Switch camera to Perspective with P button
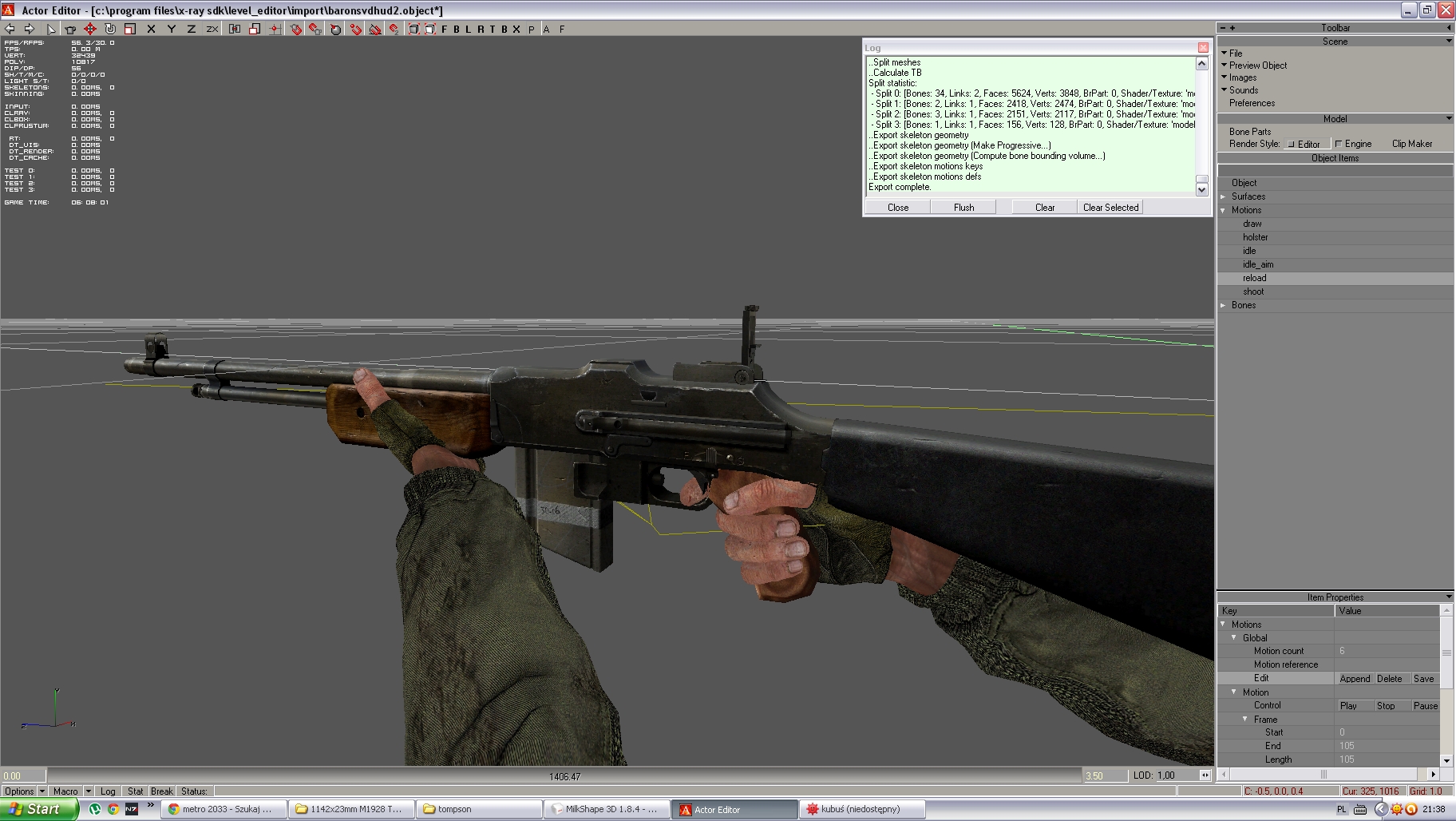Screen dimensions: 1456x821 point(532,29)
